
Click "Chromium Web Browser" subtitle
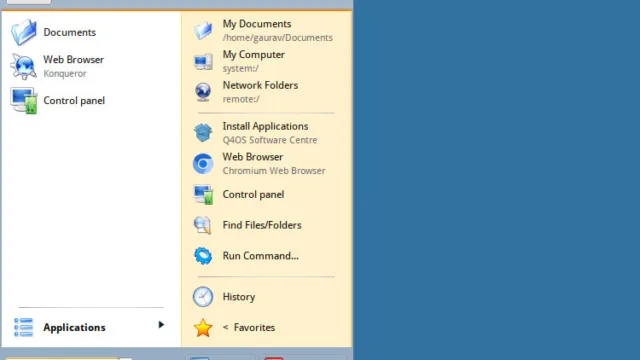(x=274, y=171)
